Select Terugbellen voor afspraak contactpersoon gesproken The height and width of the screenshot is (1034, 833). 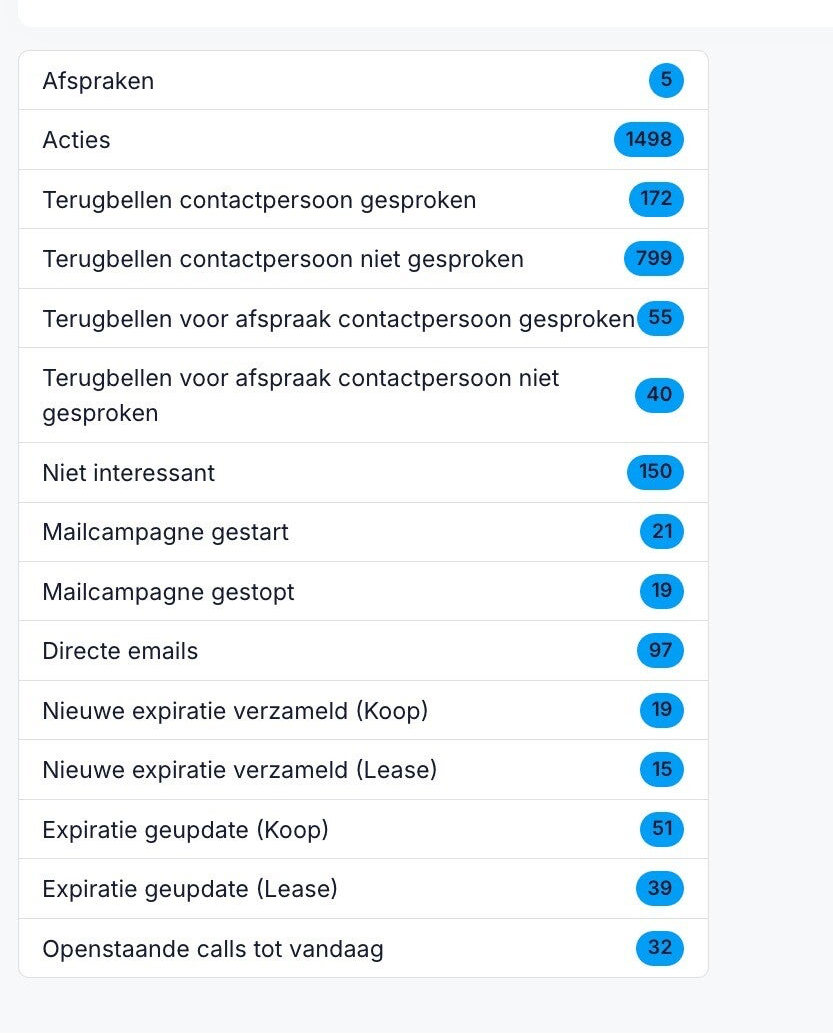pyautogui.click(x=338, y=319)
